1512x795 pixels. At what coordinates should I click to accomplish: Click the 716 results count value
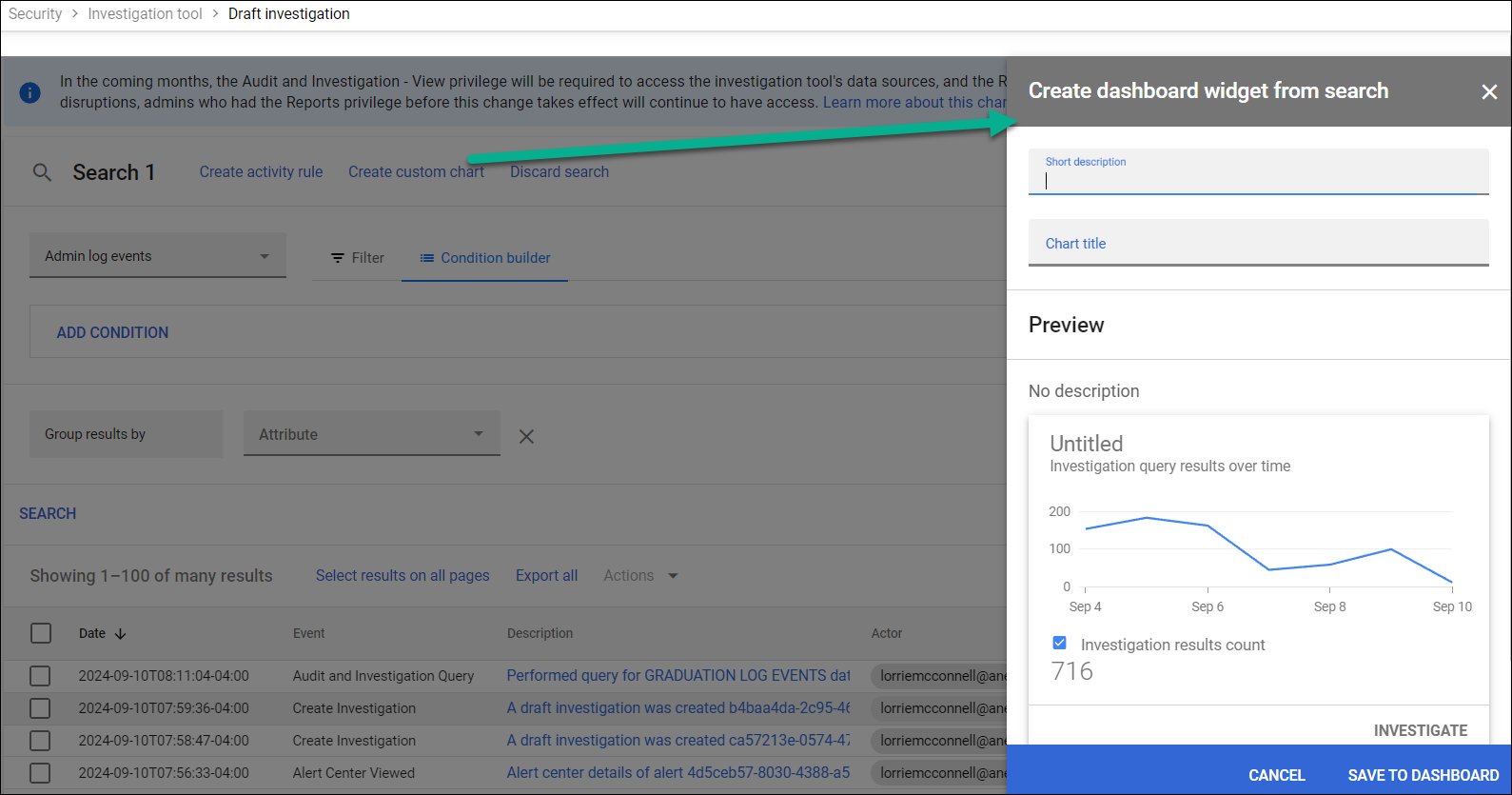(x=1072, y=671)
